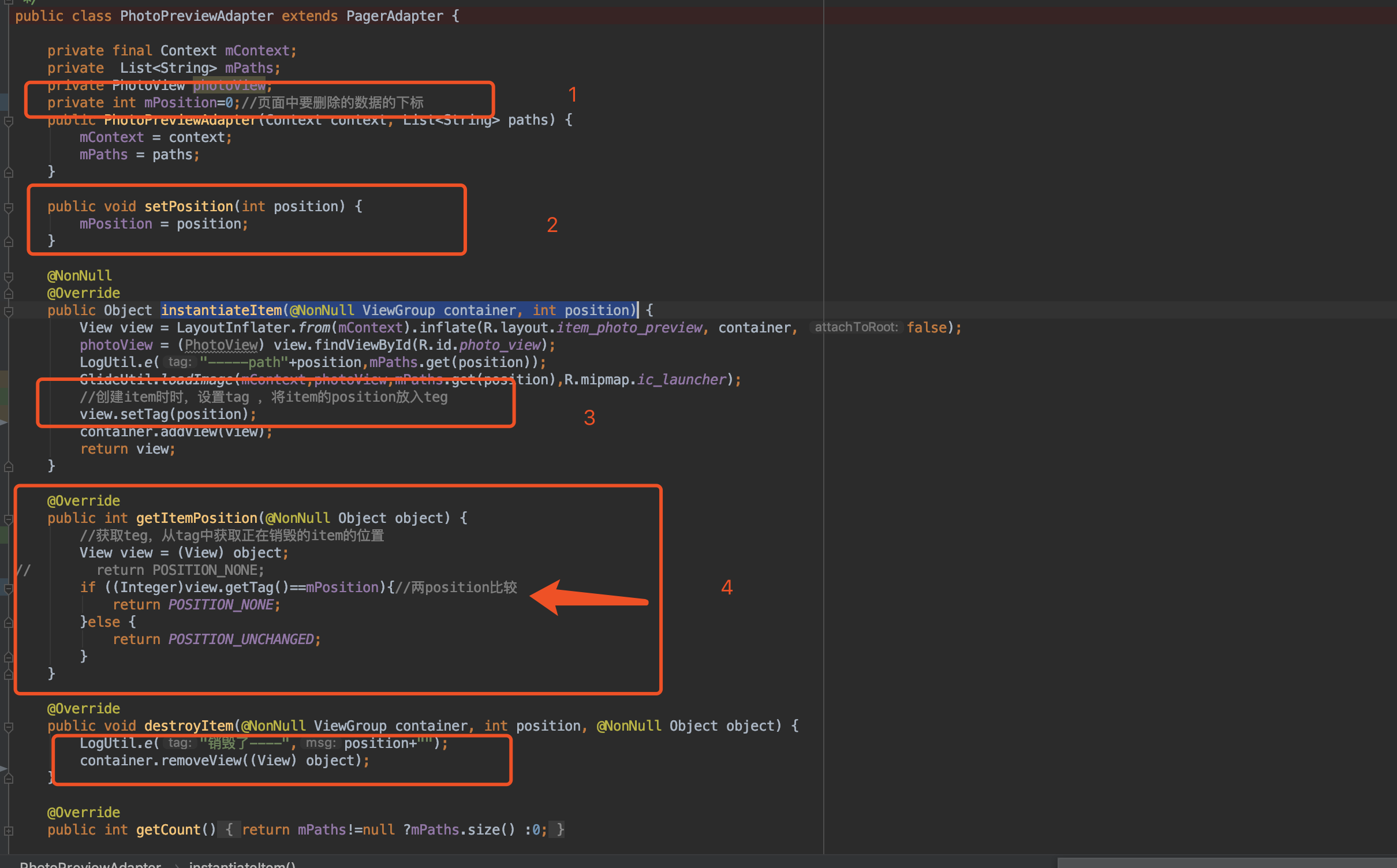Click the highlighted photoView field name
The height and width of the screenshot is (868, 1397).
(x=229, y=85)
